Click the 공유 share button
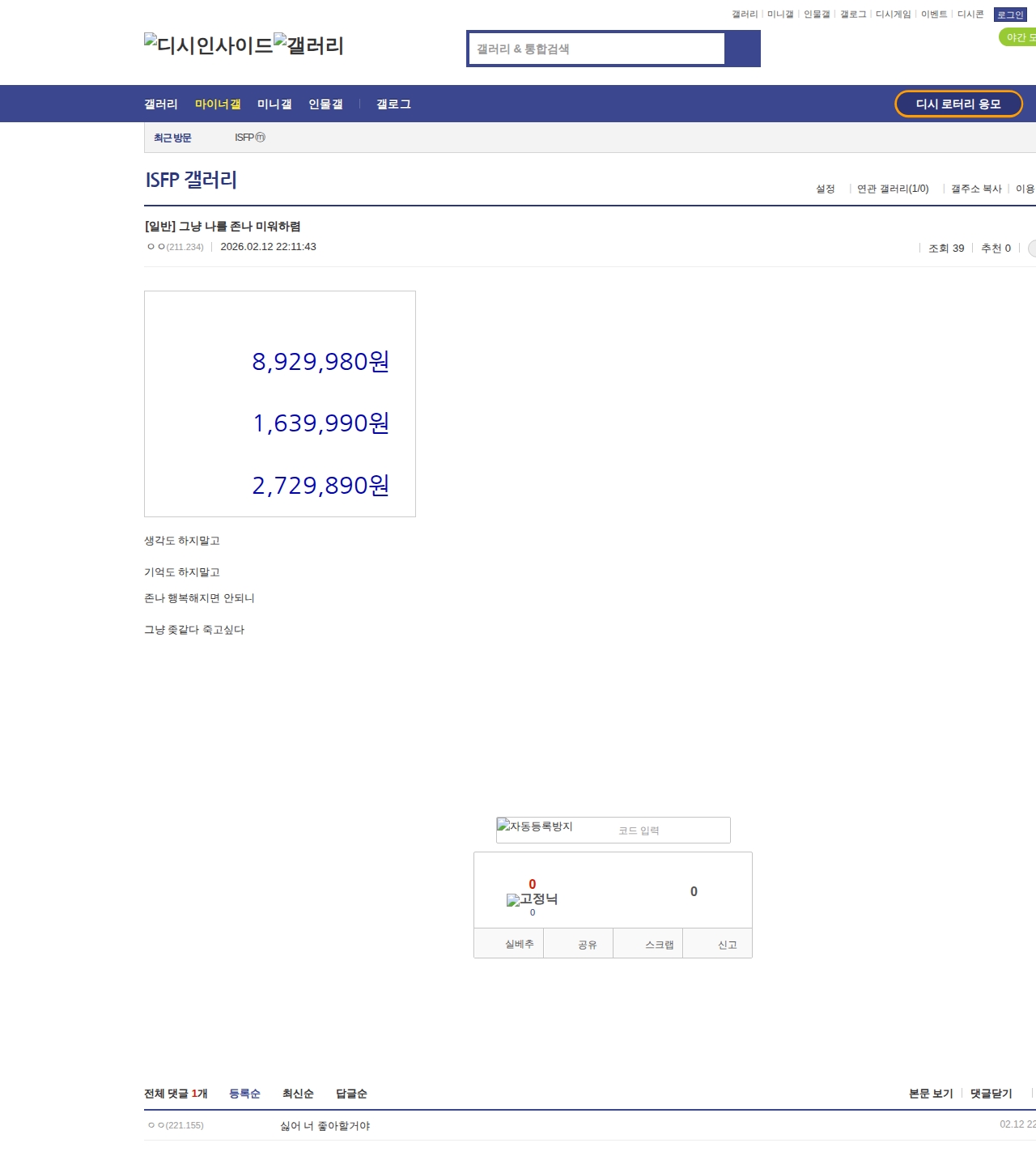This screenshot has height=1160, width=1036. pos(588,945)
